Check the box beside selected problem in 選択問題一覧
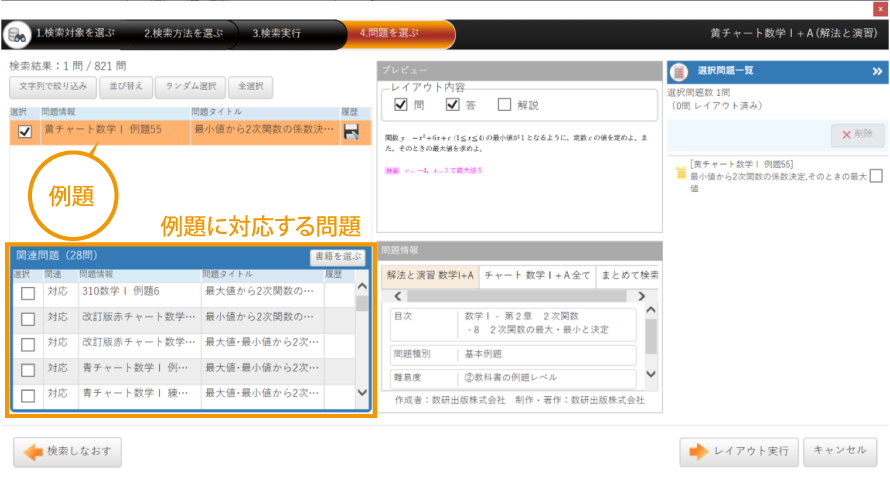 (876, 176)
